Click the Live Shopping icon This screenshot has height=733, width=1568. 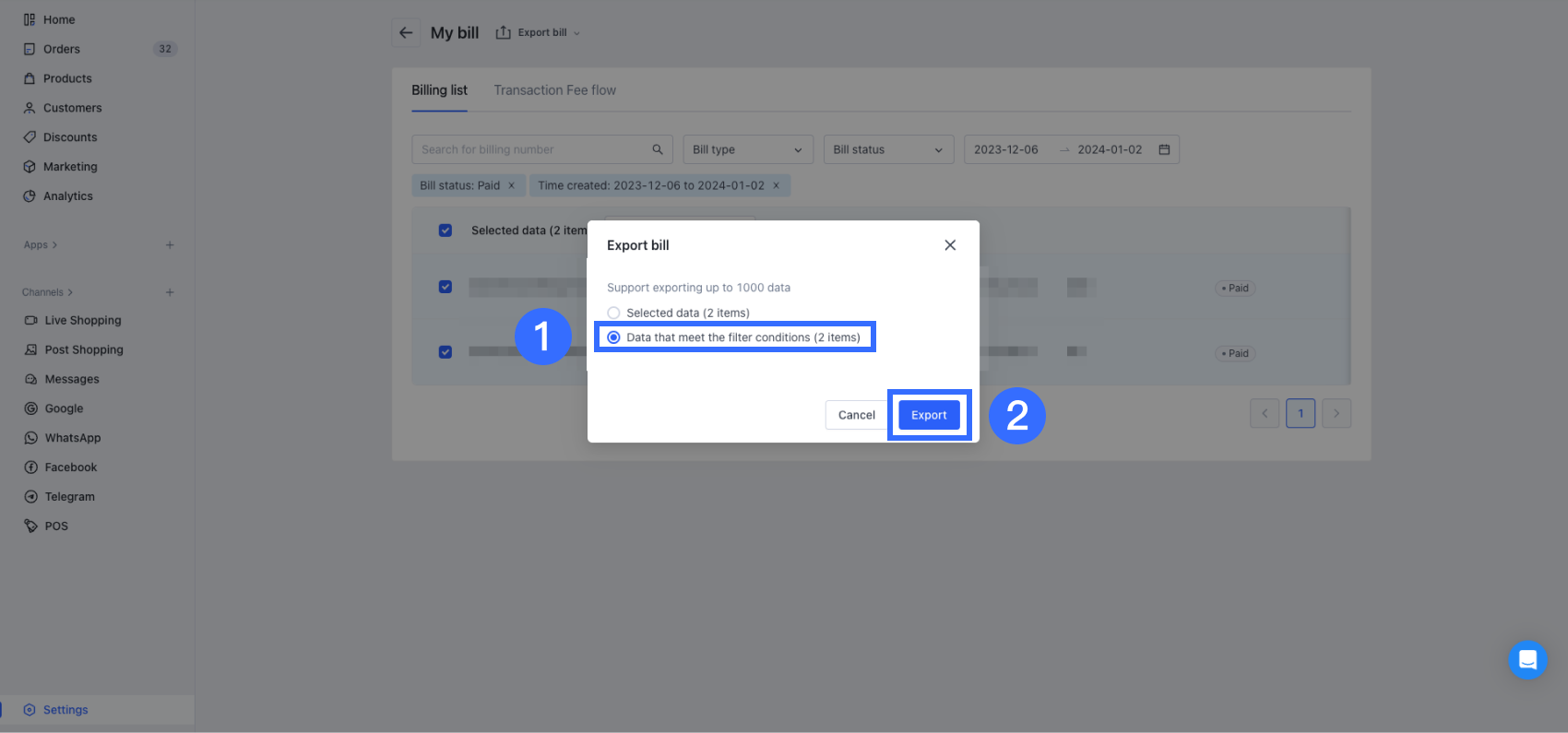[31, 320]
